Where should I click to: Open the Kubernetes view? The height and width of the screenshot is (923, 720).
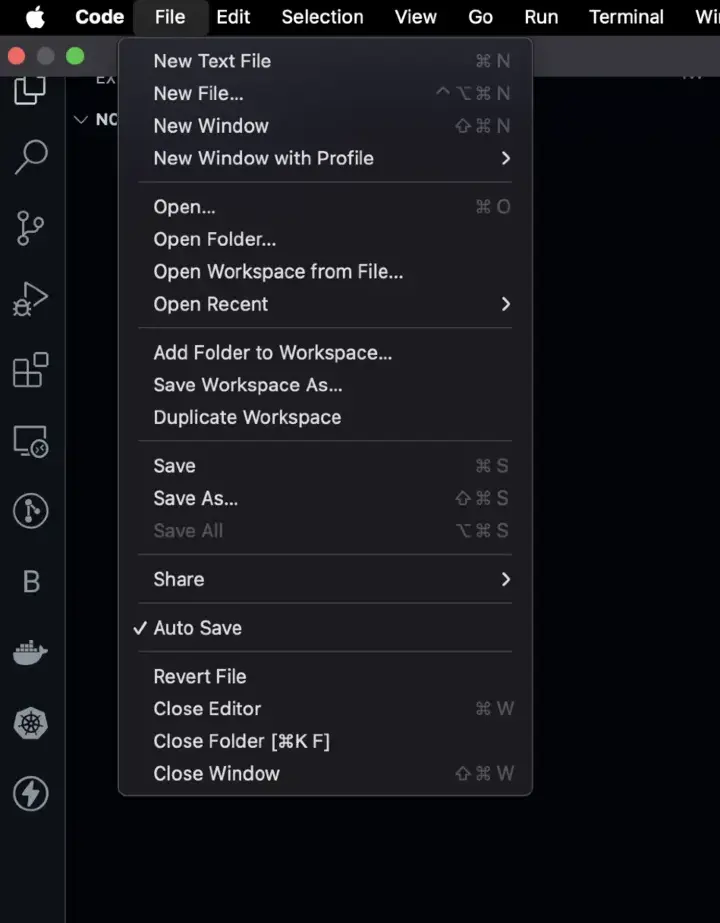31,723
